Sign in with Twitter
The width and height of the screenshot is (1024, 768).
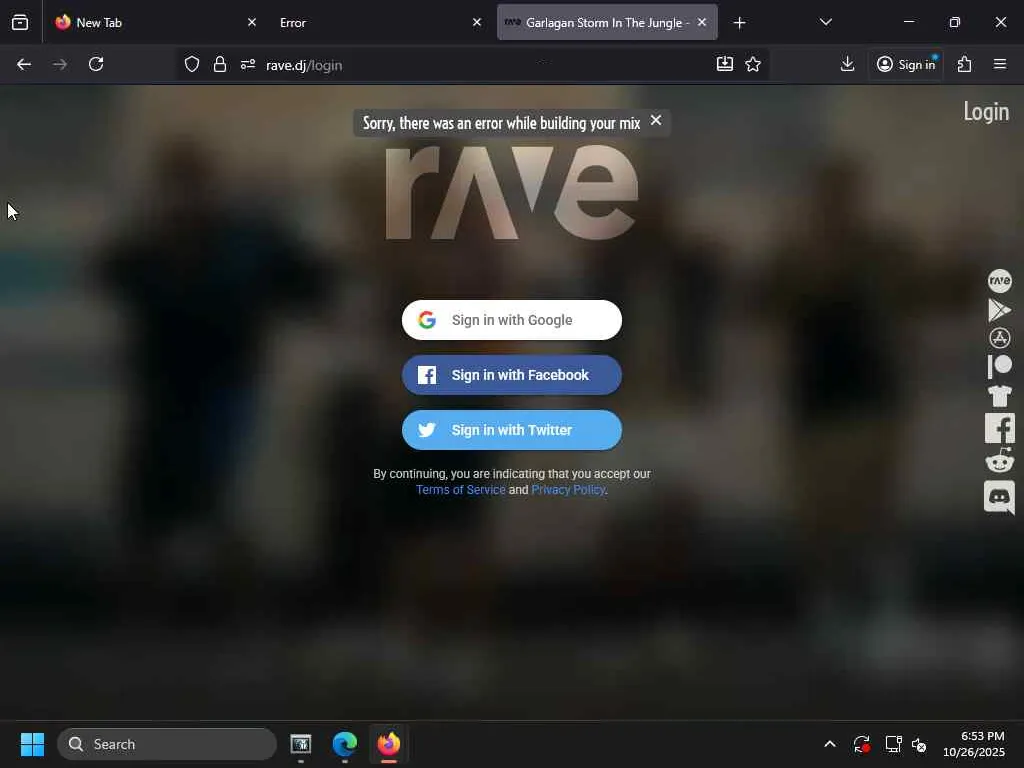pos(511,430)
